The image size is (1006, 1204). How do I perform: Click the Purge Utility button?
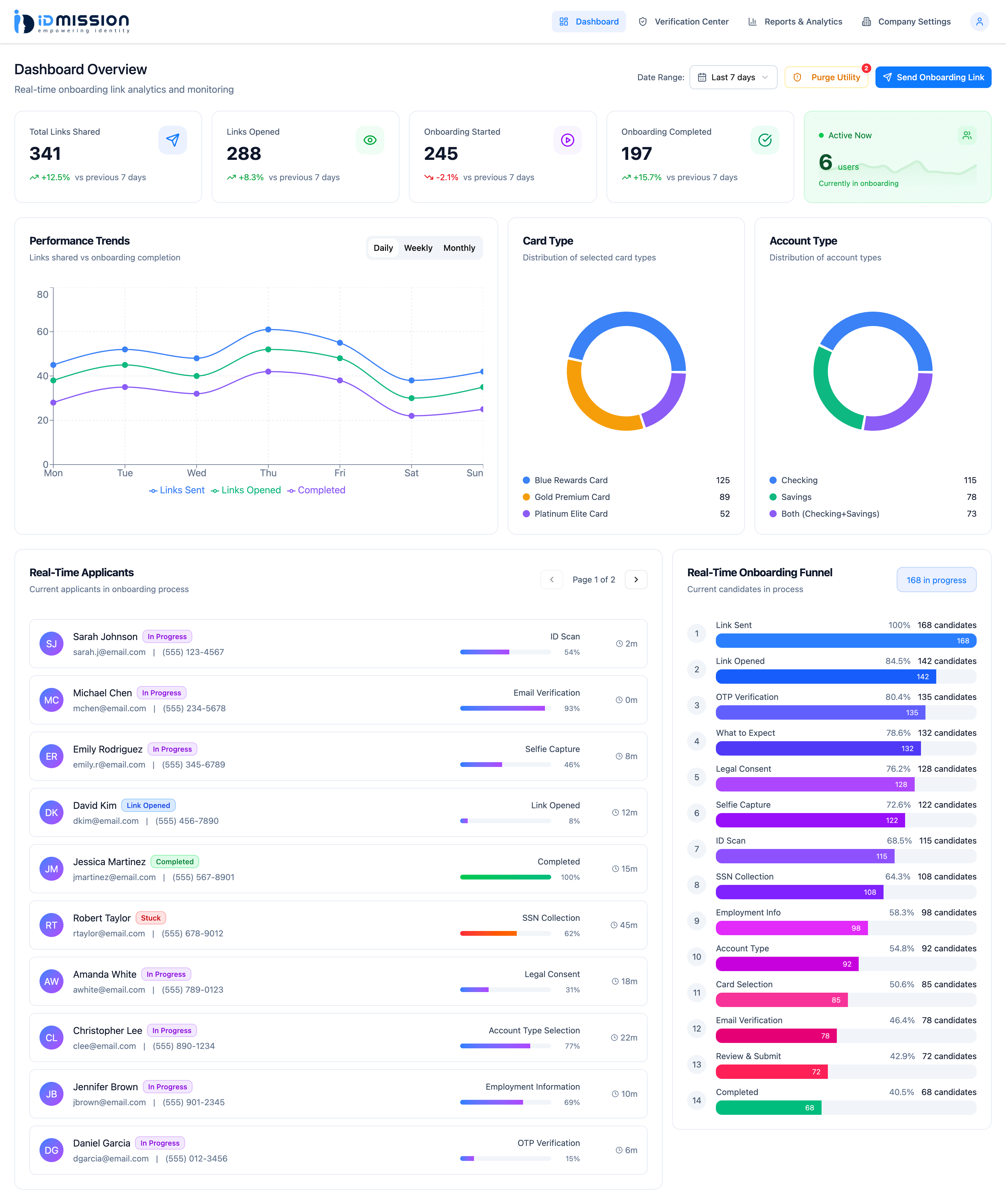coord(826,78)
